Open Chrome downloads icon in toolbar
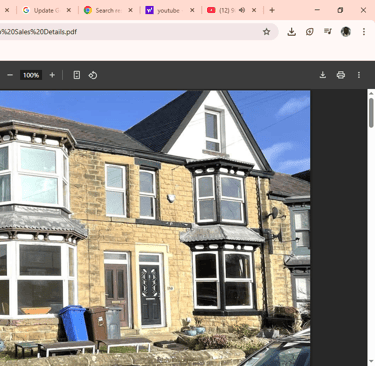 [x=292, y=32]
